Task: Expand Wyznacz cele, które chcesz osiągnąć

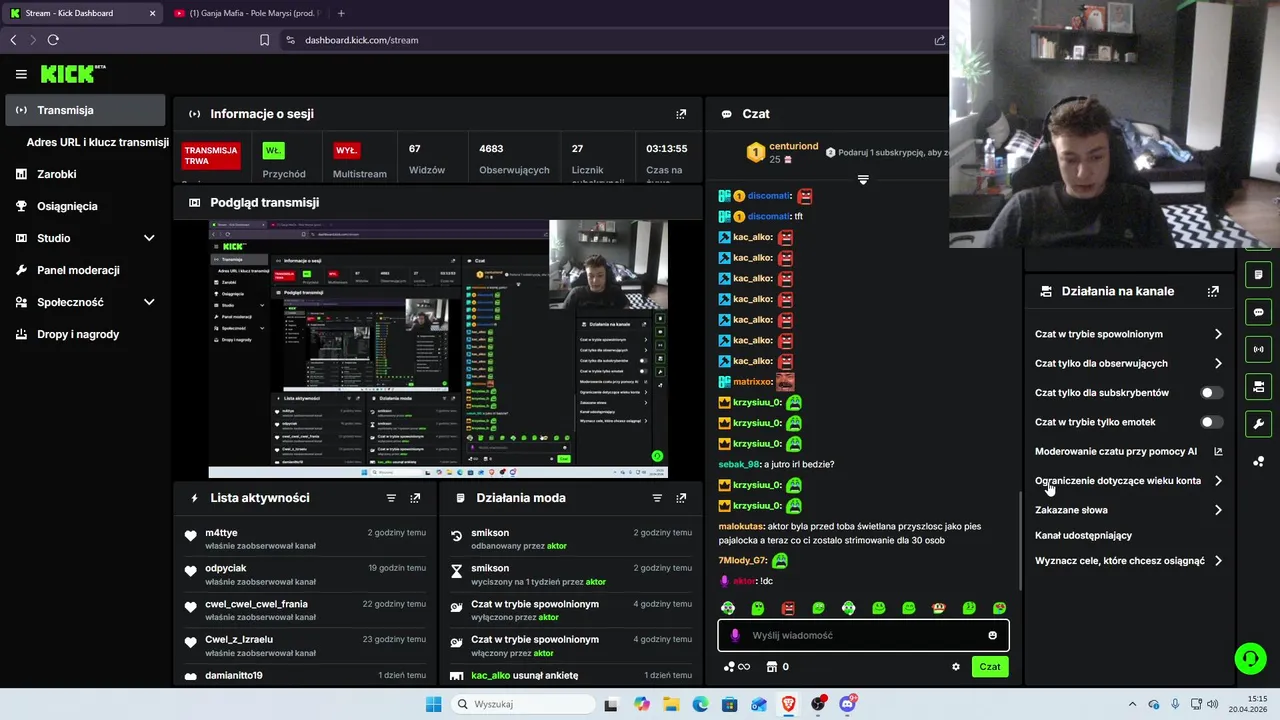Action: point(1218,561)
